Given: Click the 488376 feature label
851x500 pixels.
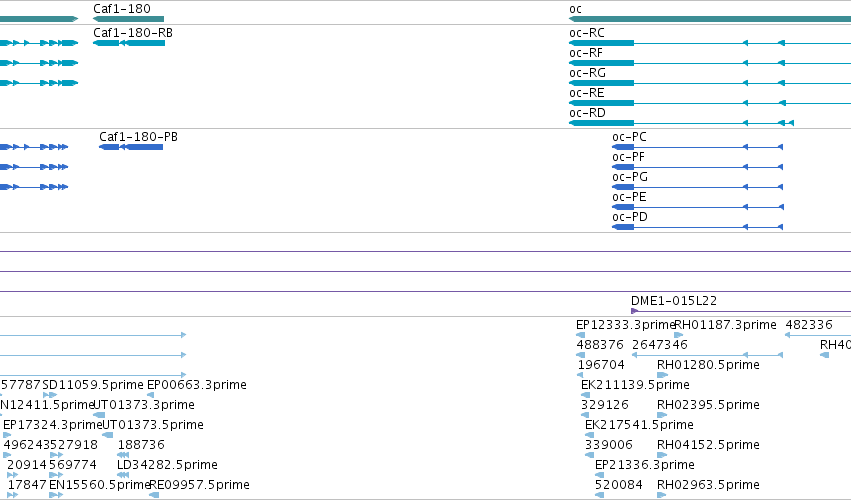Looking at the screenshot, I should [600, 345].
